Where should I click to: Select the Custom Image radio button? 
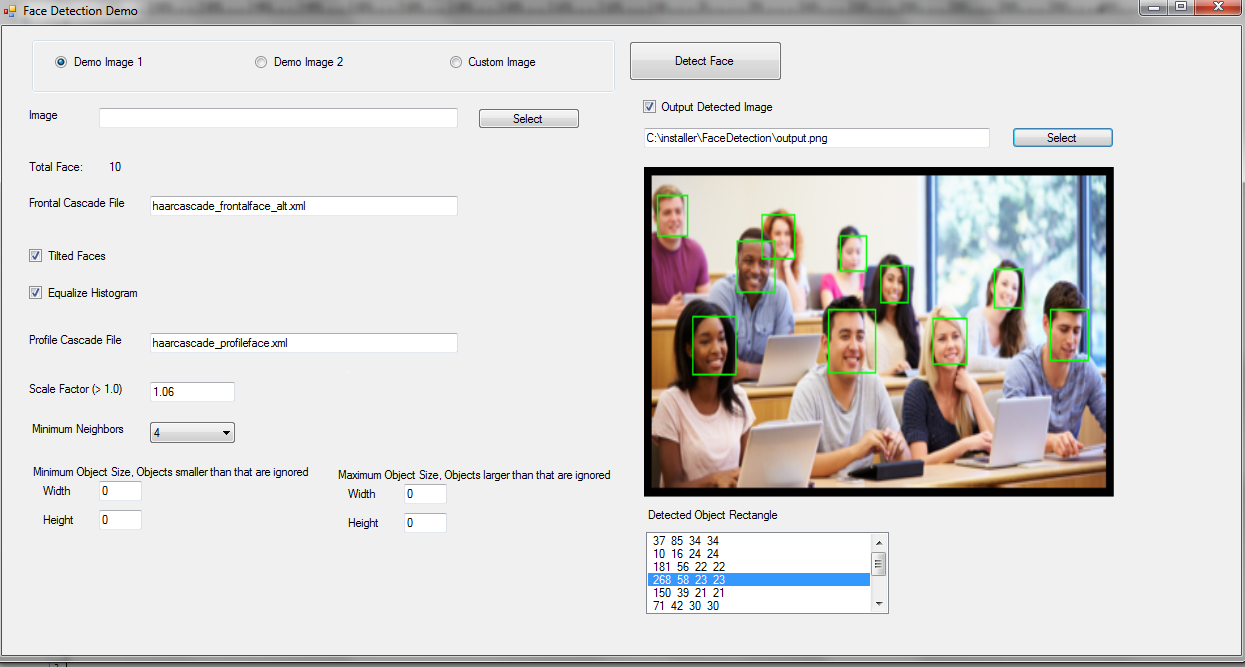click(x=456, y=62)
